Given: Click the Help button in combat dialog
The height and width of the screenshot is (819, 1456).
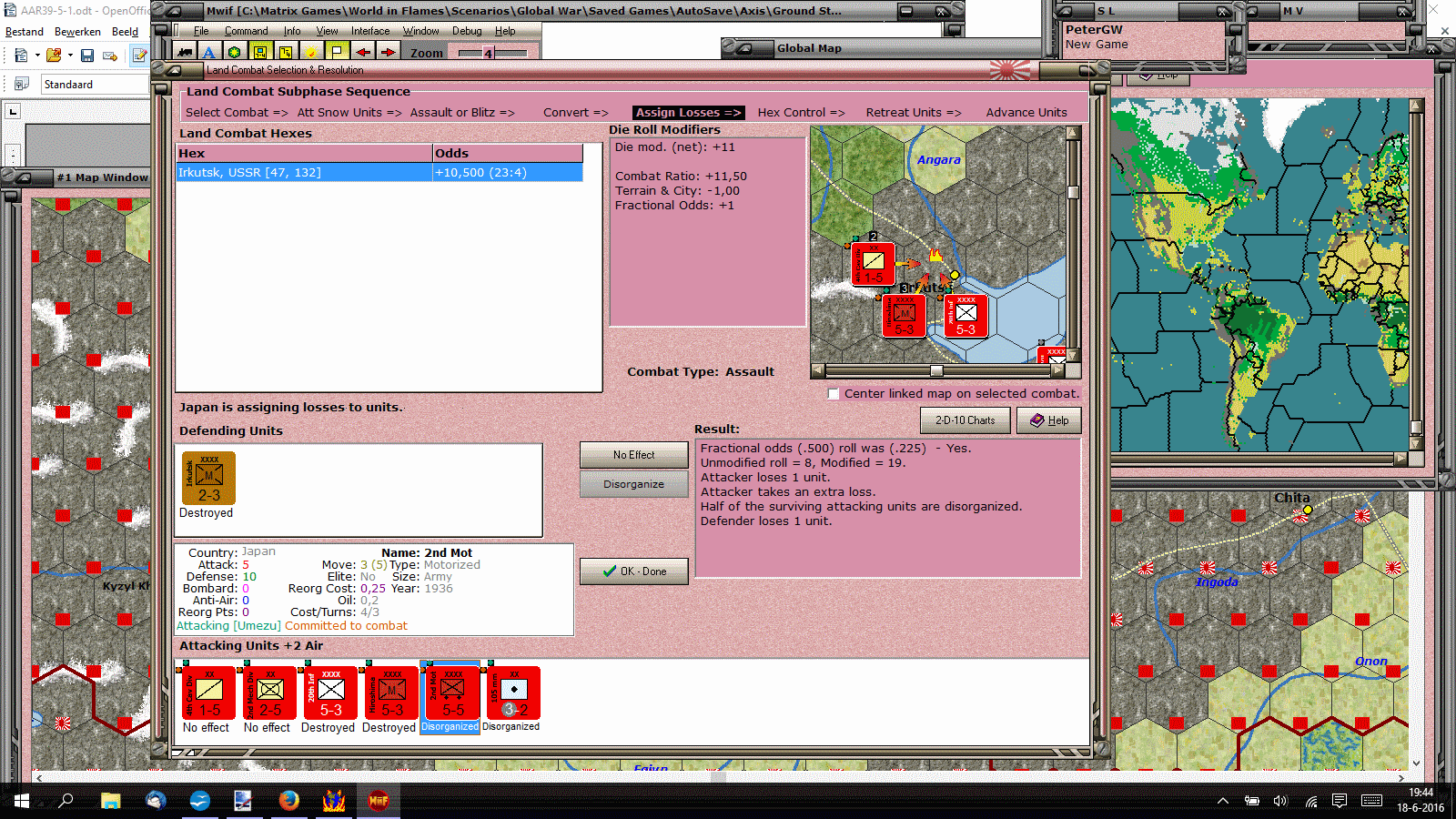Looking at the screenshot, I should [x=1048, y=420].
